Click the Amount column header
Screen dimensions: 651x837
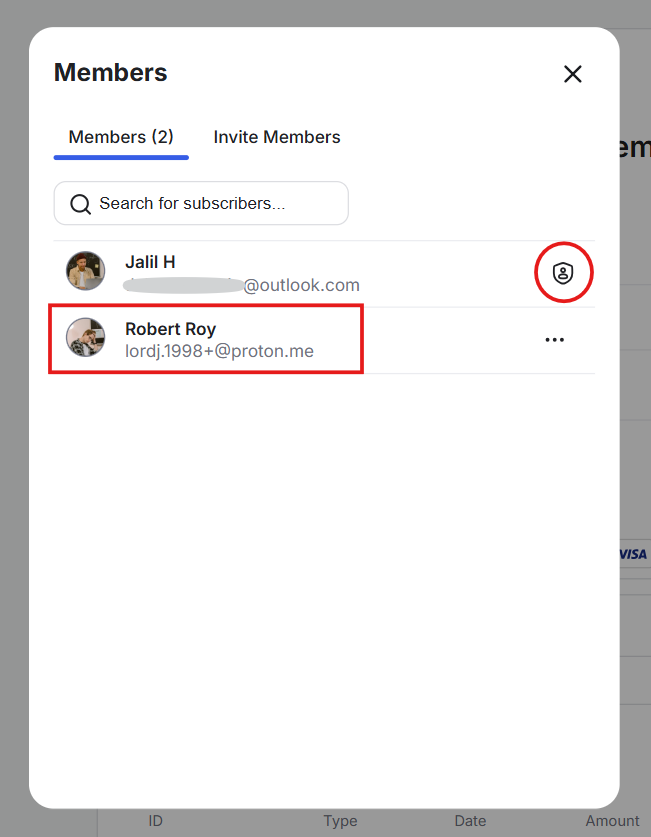pos(612,821)
